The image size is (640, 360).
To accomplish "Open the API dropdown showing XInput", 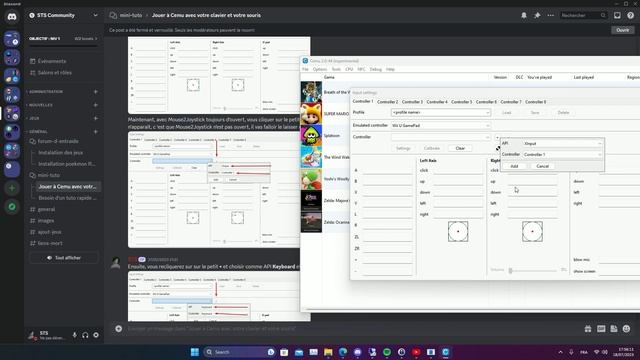I will click(562, 144).
